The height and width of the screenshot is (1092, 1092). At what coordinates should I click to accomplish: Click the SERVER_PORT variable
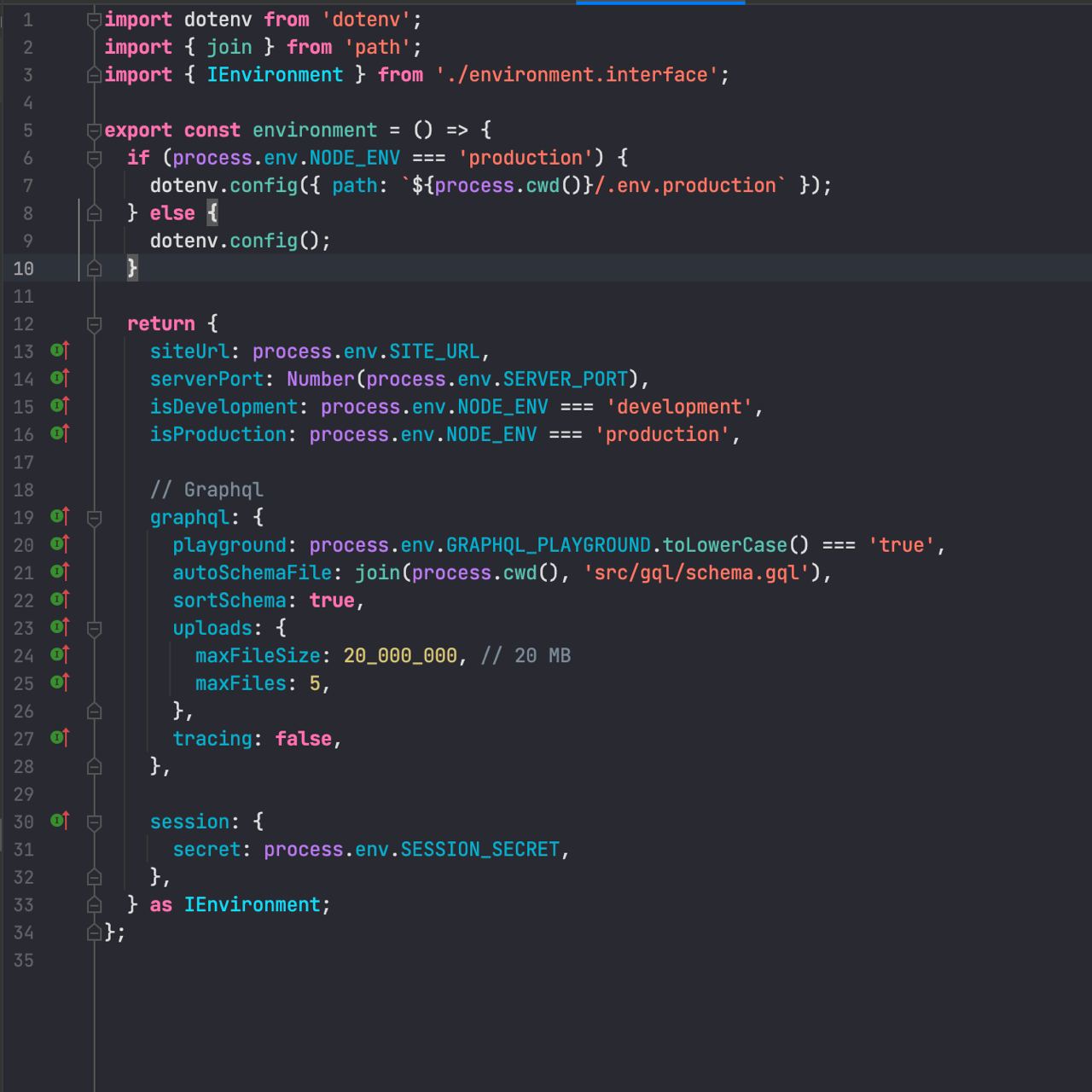566,380
